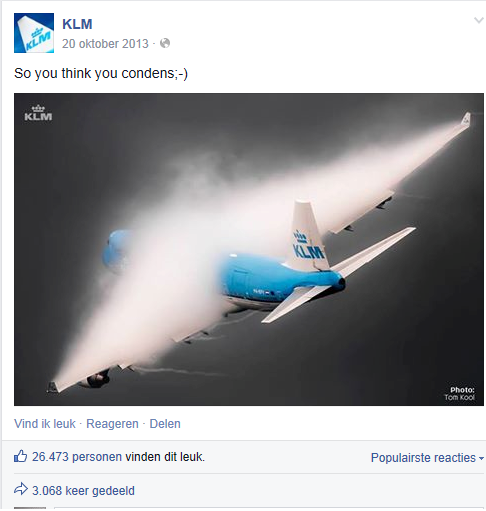Click the KLM watermark logo on photo
The image size is (486, 511).
point(38,113)
